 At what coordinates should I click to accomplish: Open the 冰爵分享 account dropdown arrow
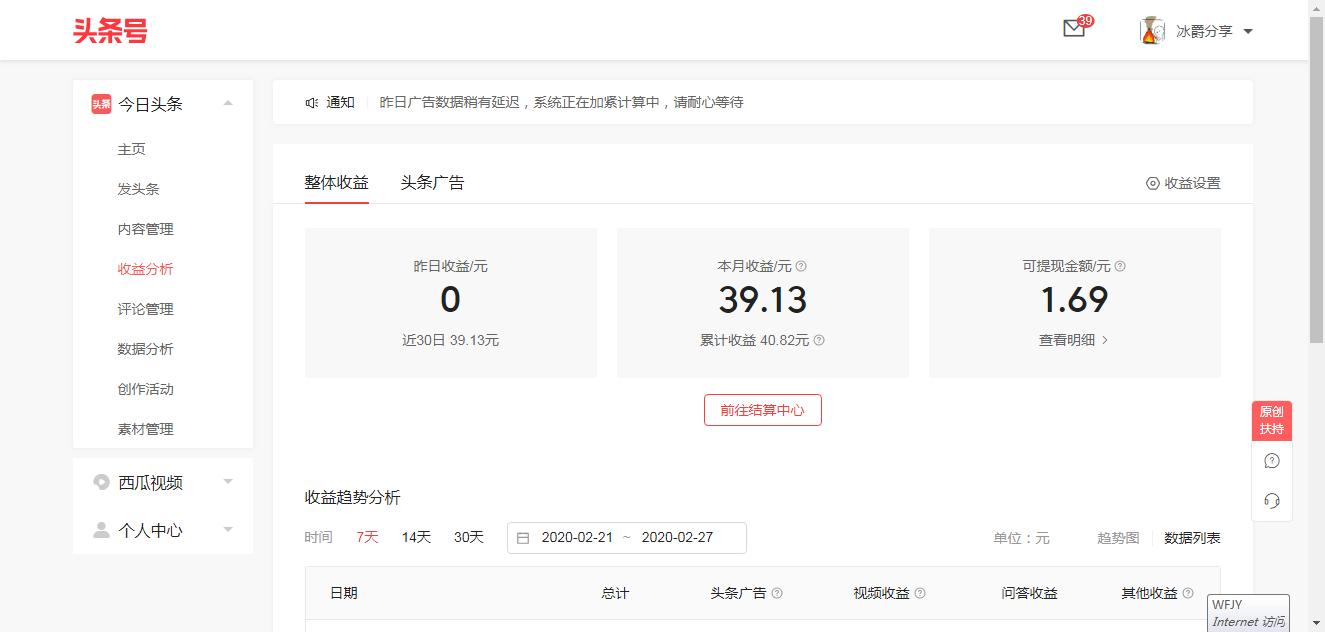pyautogui.click(x=1247, y=30)
